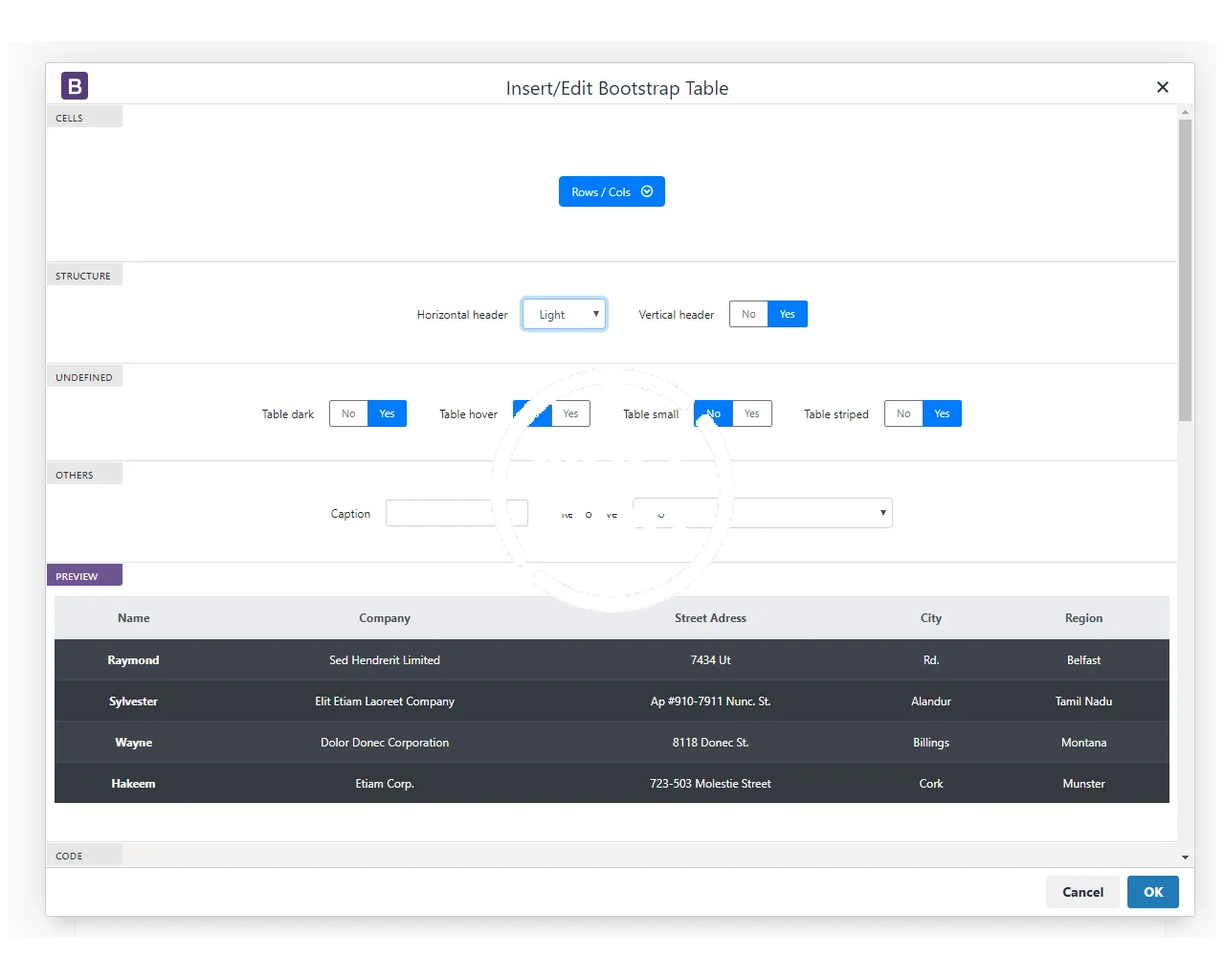Select the STRUCTURE section label

84,276
